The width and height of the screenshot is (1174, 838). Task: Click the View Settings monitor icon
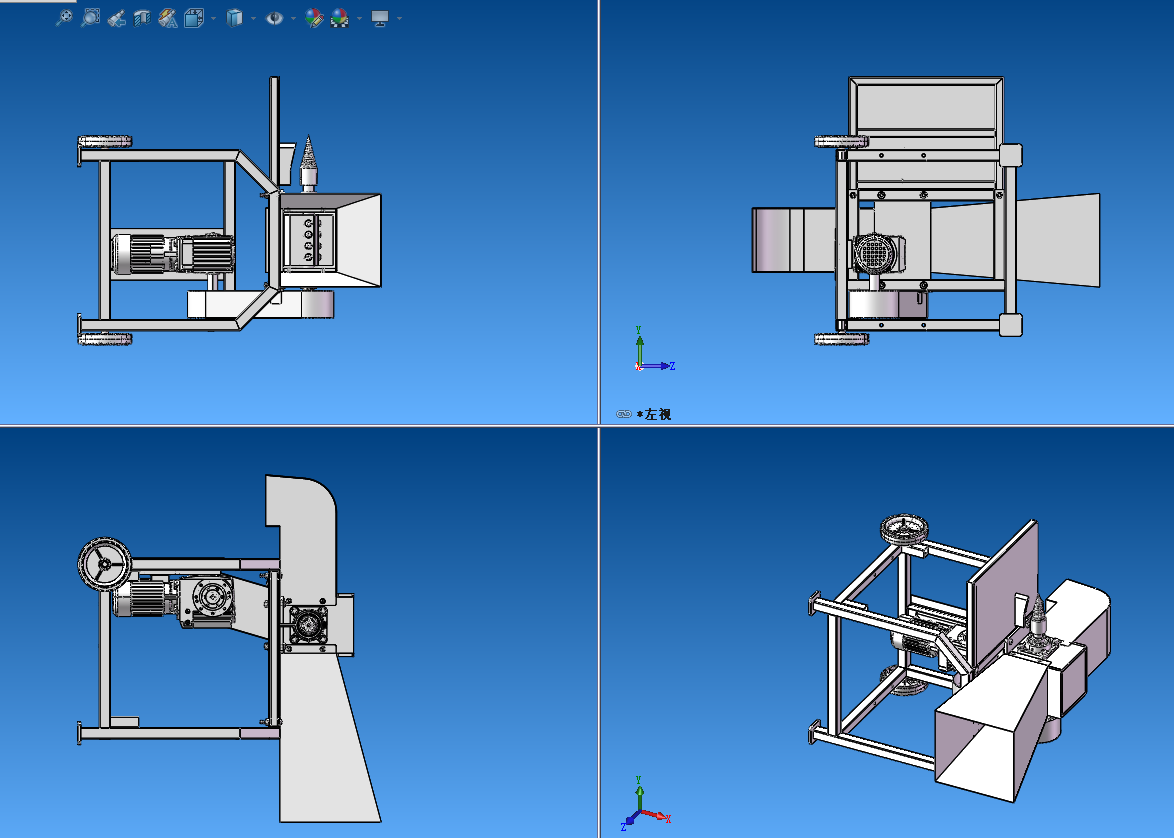(x=380, y=18)
